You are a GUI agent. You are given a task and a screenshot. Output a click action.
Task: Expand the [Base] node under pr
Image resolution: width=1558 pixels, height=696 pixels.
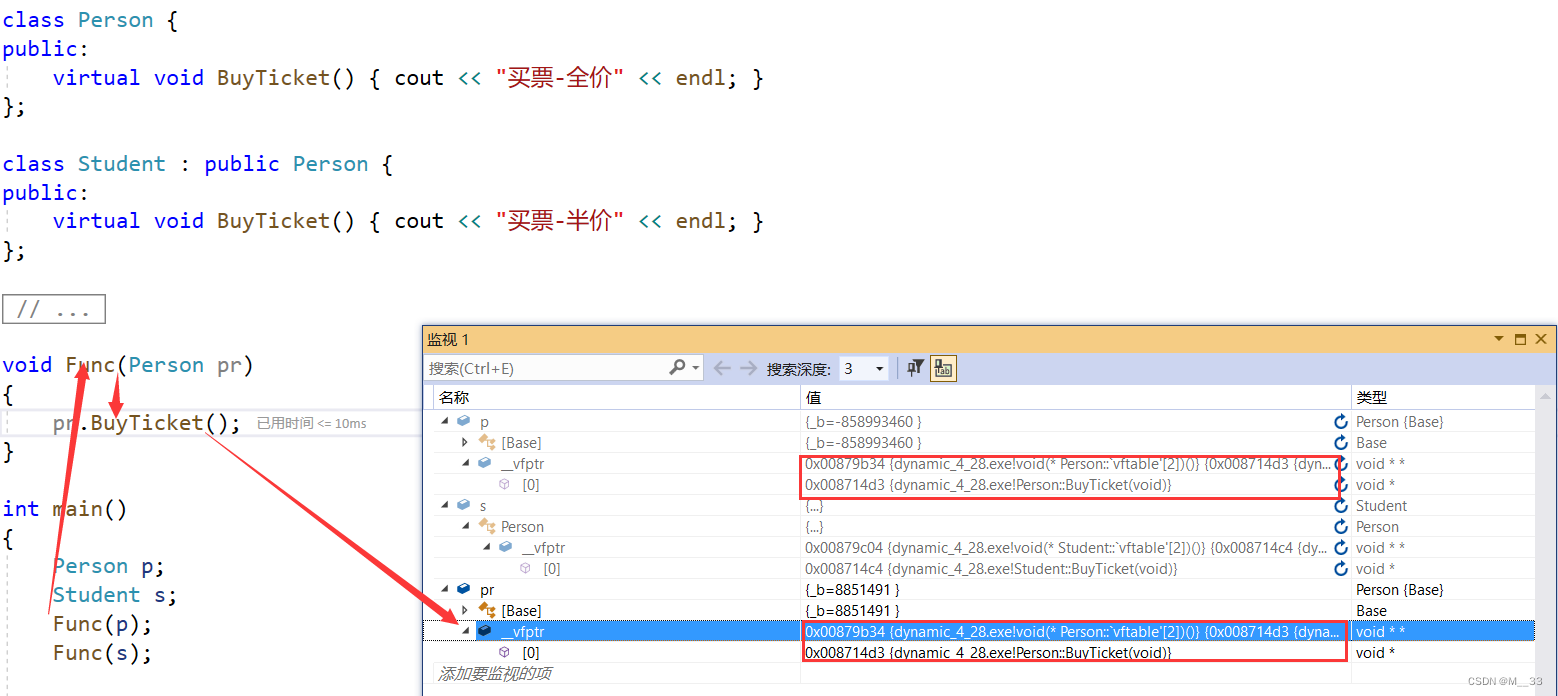[x=465, y=611]
